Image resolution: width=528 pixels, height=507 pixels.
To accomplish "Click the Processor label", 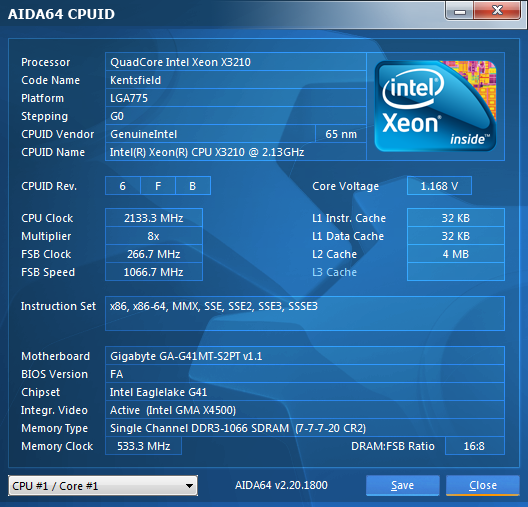I will click(45, 62).
